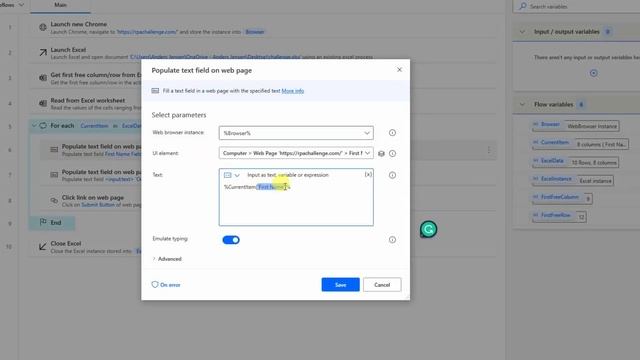The image size is (640, 360).
Task: Click the Close Excel arrow icon
Action: [x=42, y=247]
